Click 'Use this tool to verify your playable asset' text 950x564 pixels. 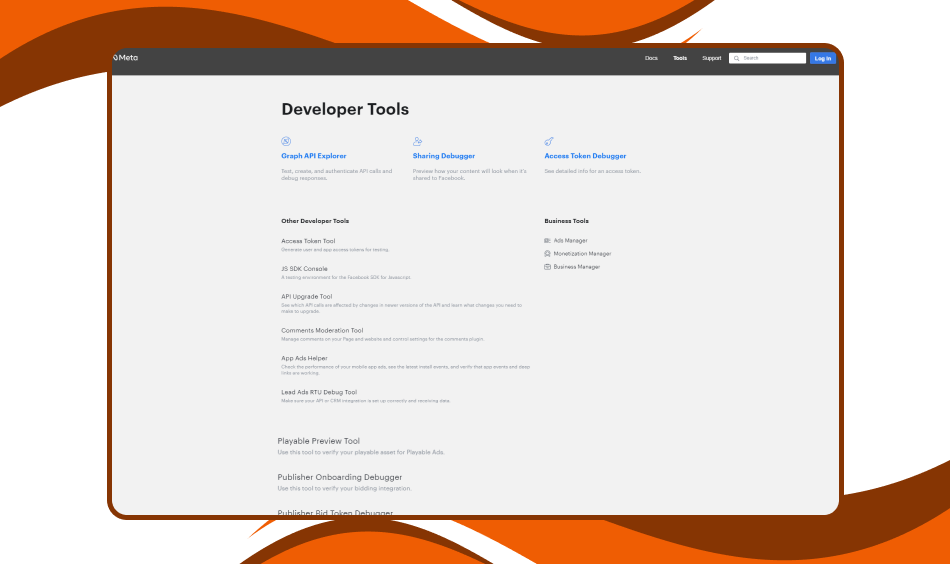pos(360,452)
